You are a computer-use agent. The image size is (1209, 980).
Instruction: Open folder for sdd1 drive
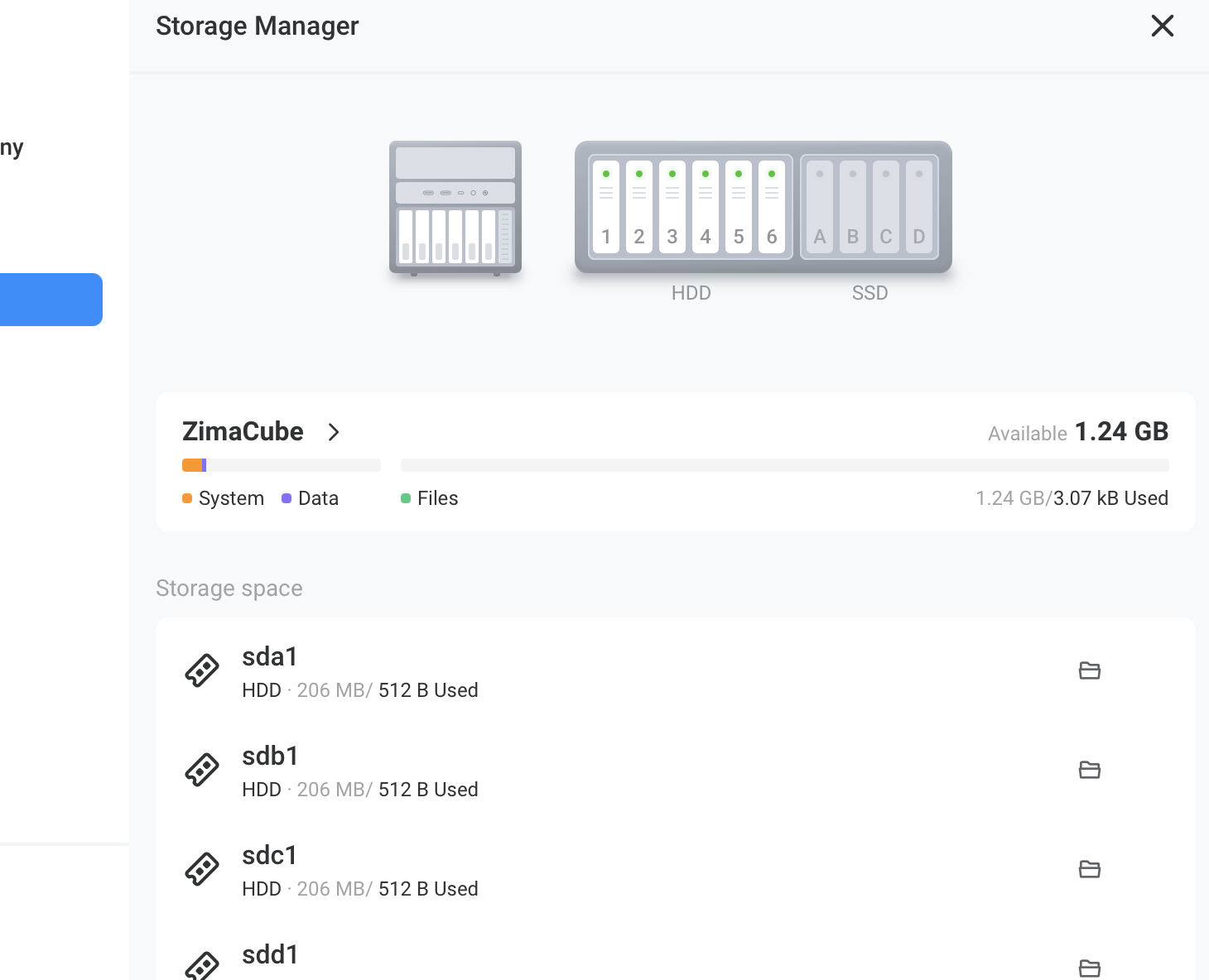pos(1090,968)
